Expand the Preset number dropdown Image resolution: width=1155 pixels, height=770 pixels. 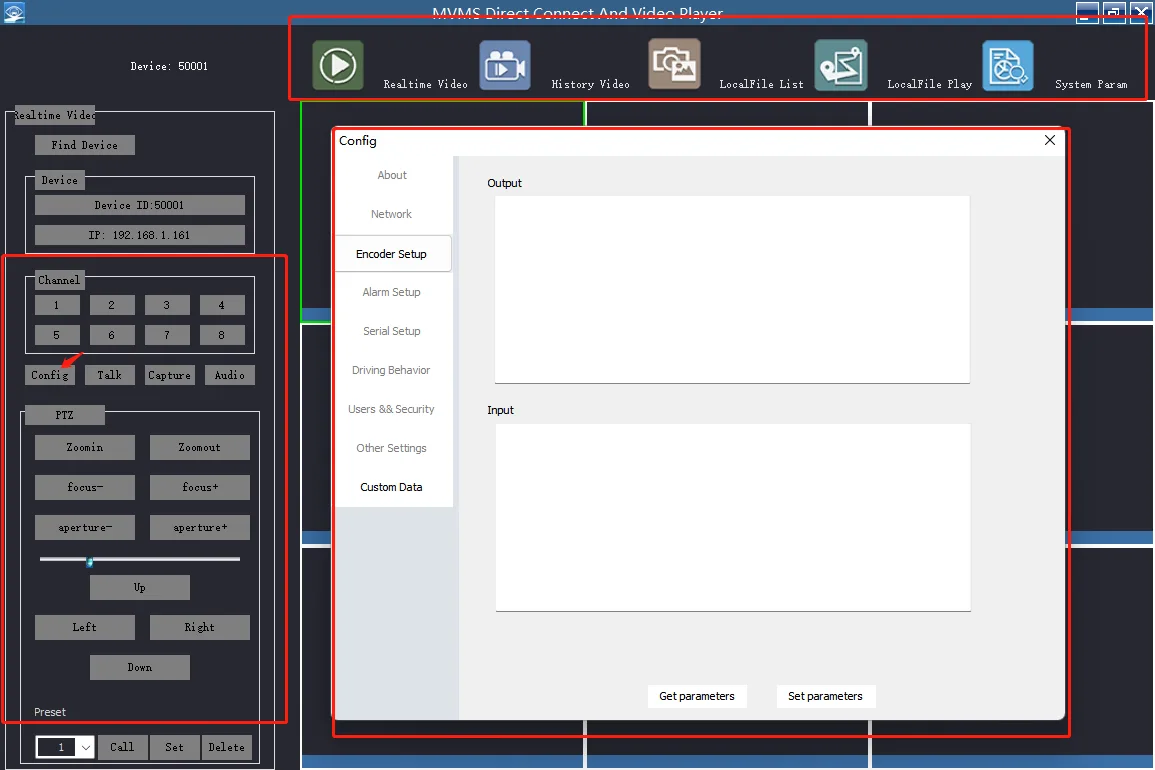[x=85, y=748]
